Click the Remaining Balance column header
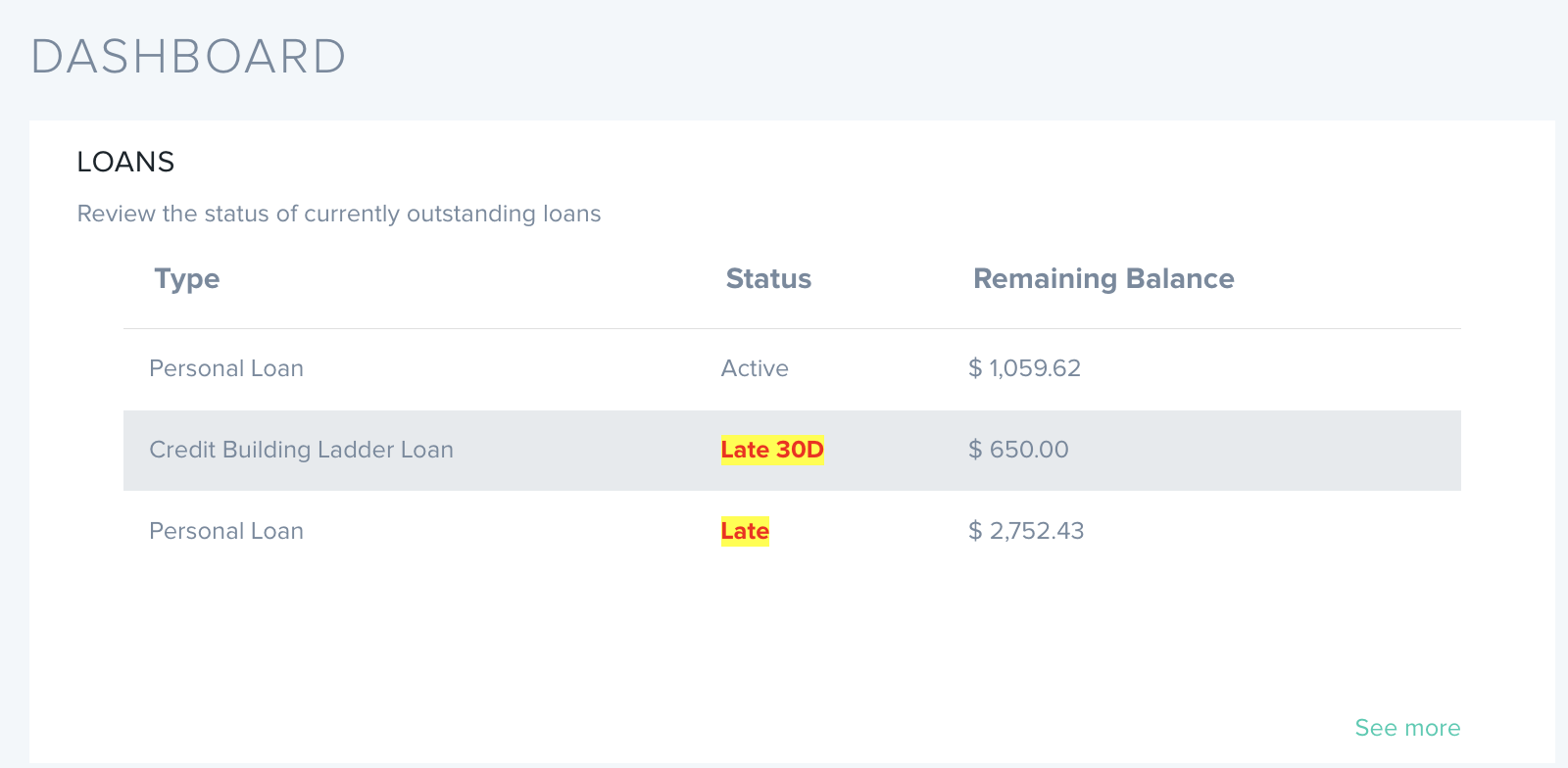The image size is (1568, 768). click(x=1102, y=279)
